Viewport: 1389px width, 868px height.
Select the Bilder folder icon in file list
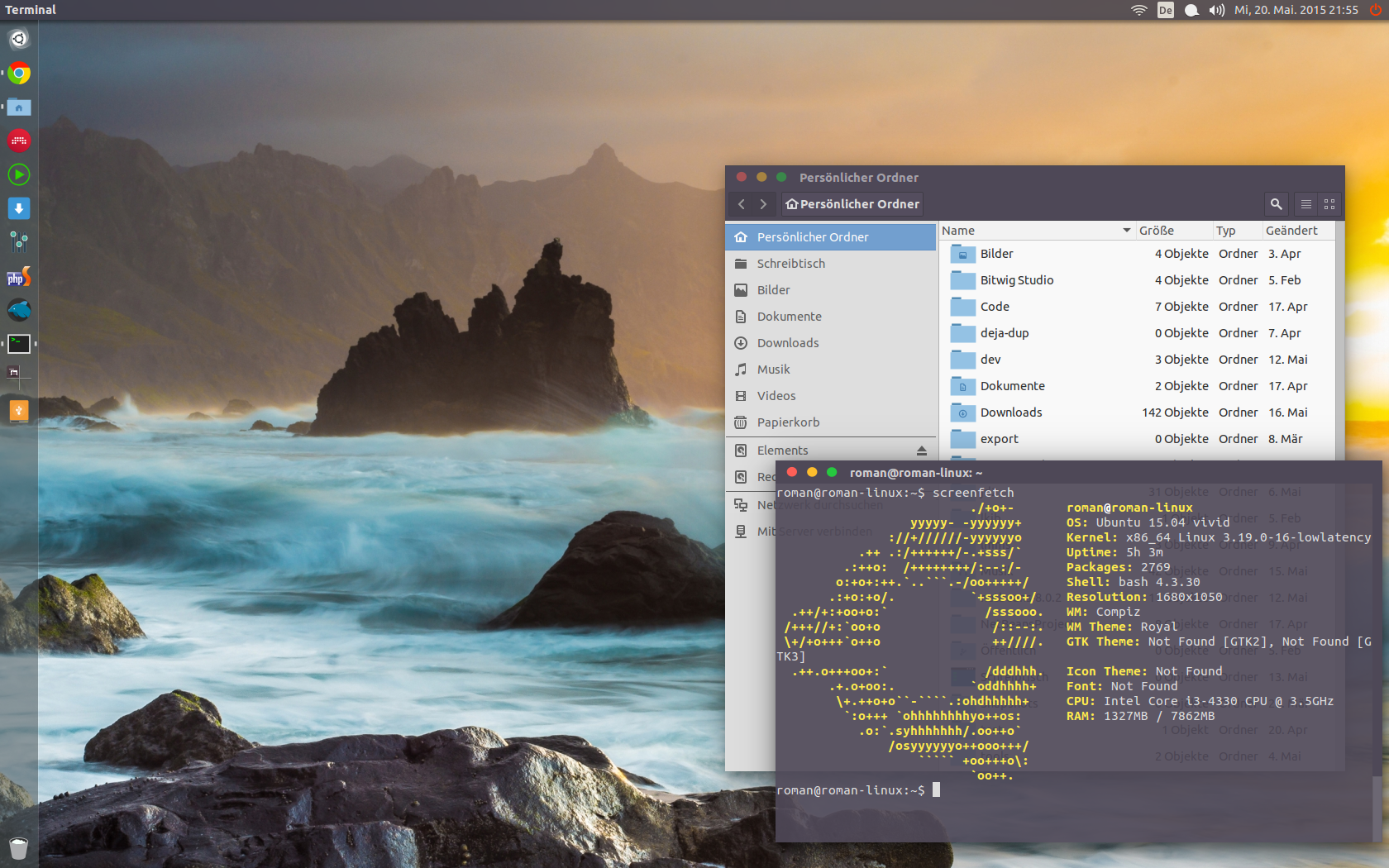[962, 254]
